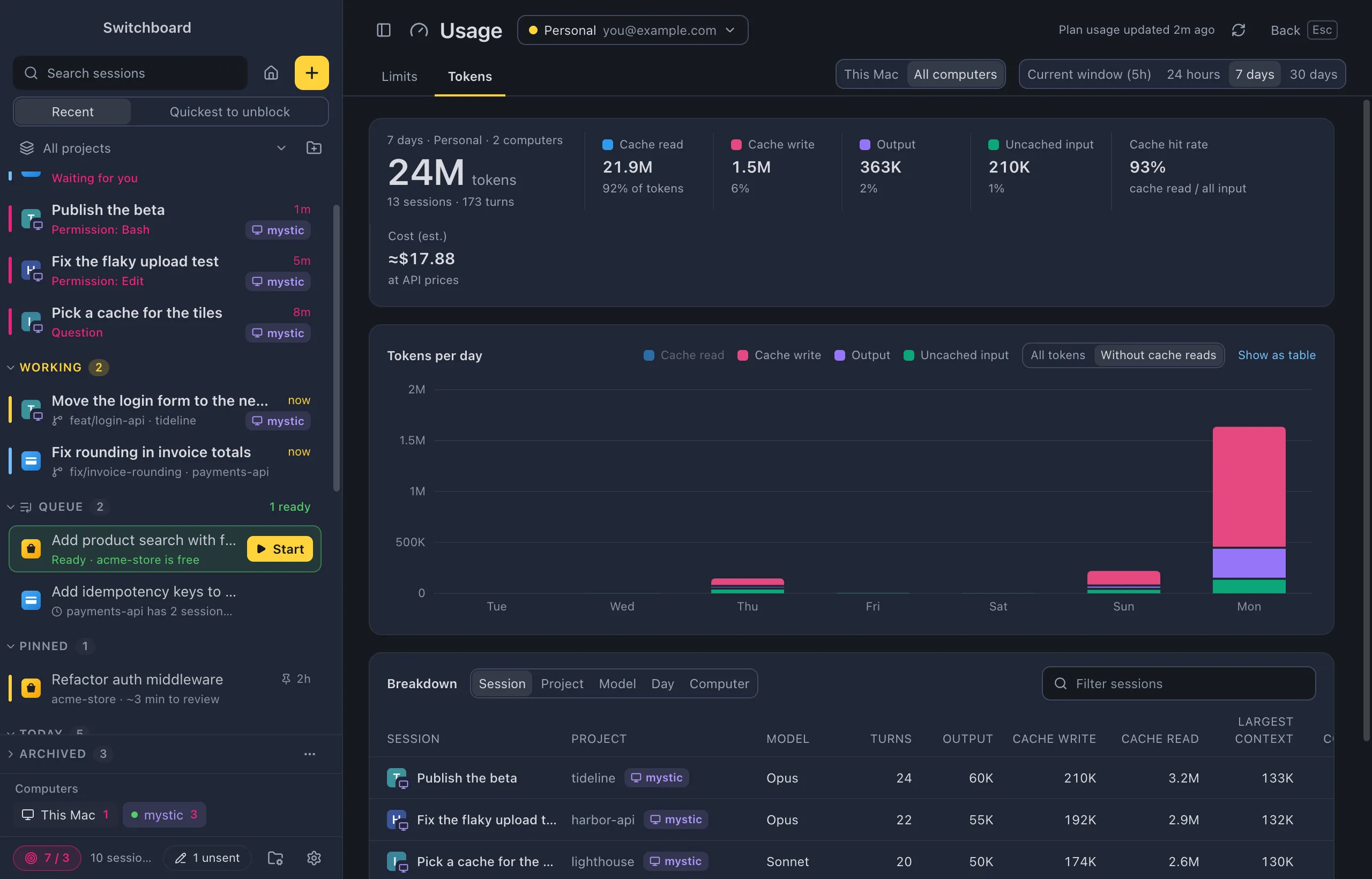
Task: Break down usage by Model
Action: [x=617, y=684]
